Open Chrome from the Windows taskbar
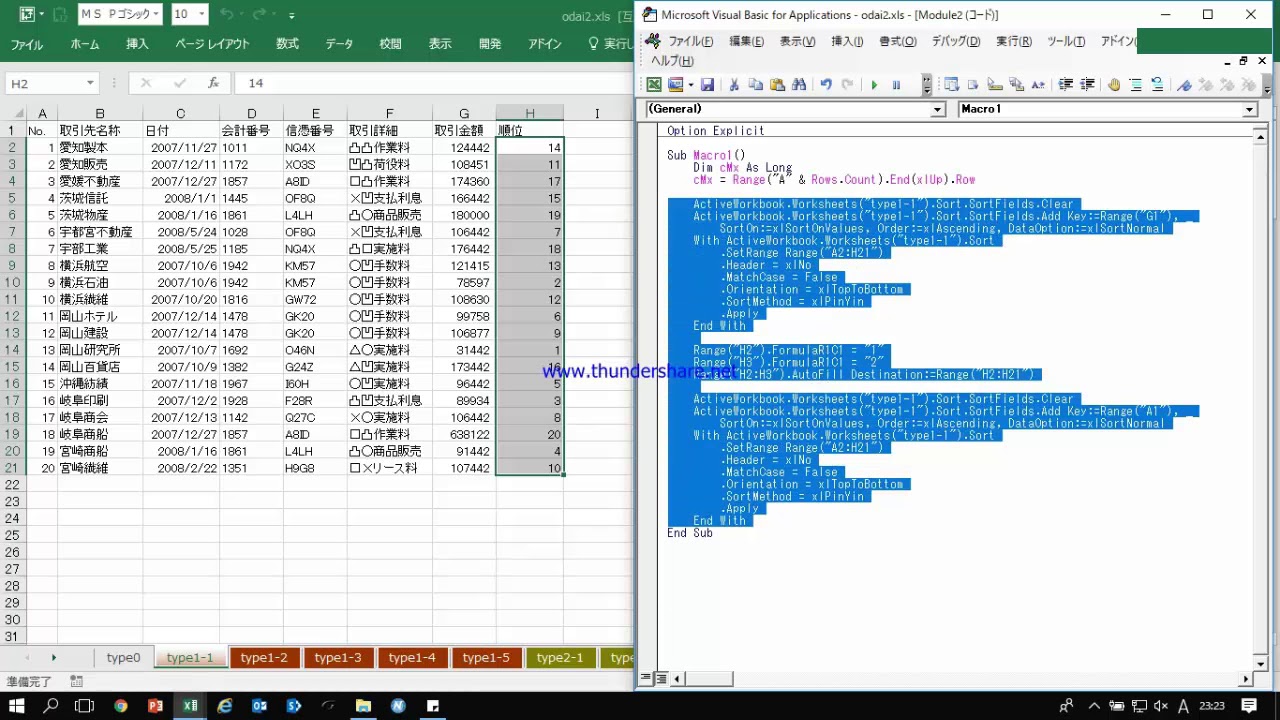1280x720 pixels. click(120, 705)
